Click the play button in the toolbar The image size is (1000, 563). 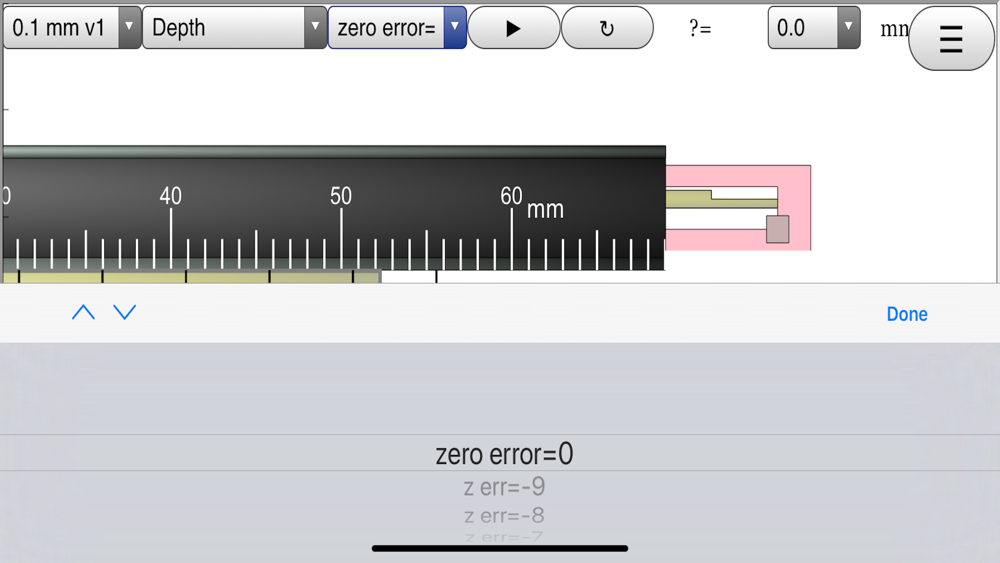click(x=513, y=28)
